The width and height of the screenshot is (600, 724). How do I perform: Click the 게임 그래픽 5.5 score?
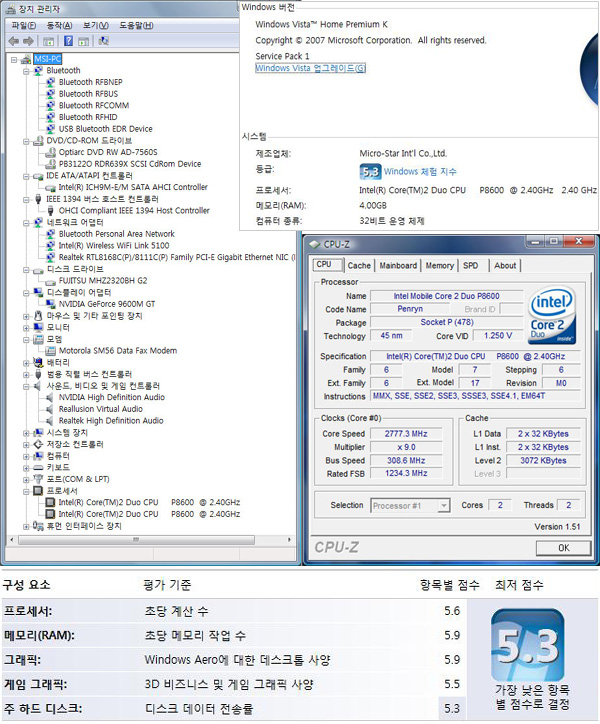[x=452, y=684]
